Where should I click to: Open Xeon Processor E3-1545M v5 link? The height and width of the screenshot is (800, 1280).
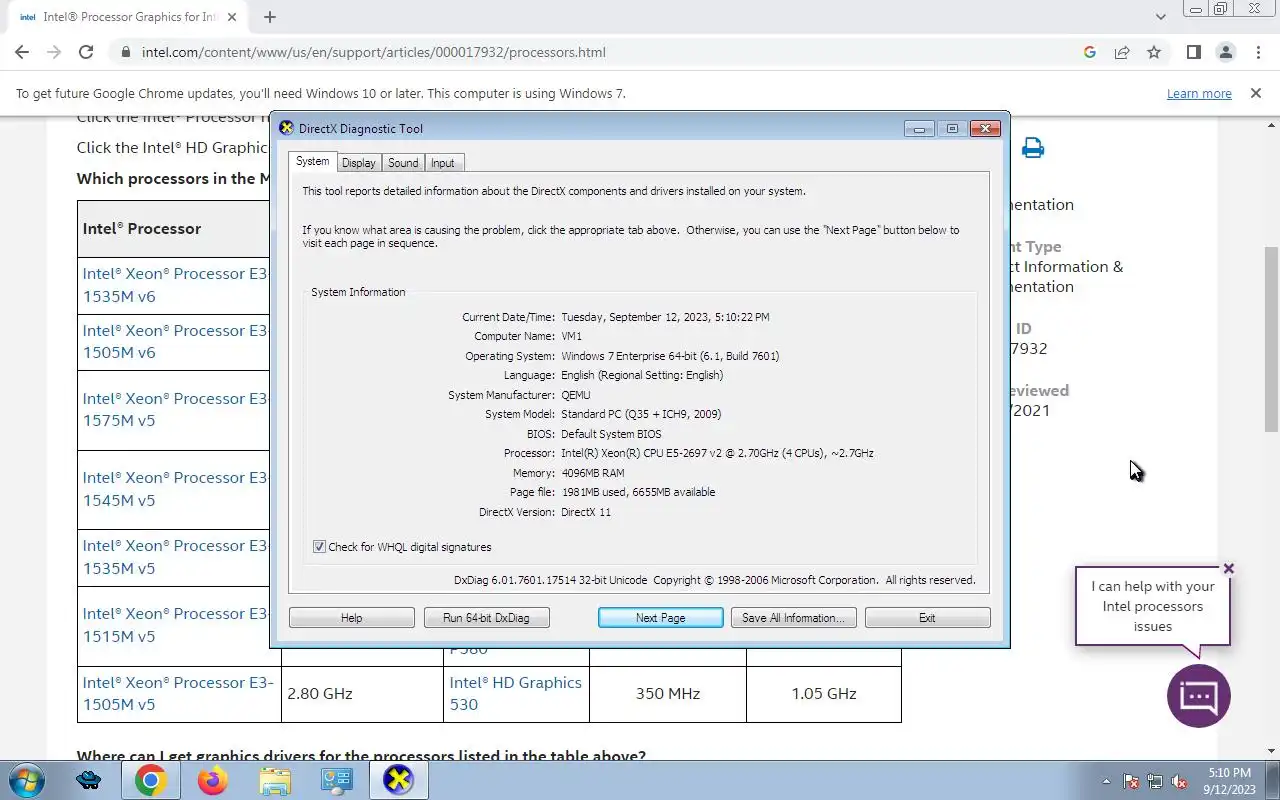pyautogui.click(x=176, y=489)
